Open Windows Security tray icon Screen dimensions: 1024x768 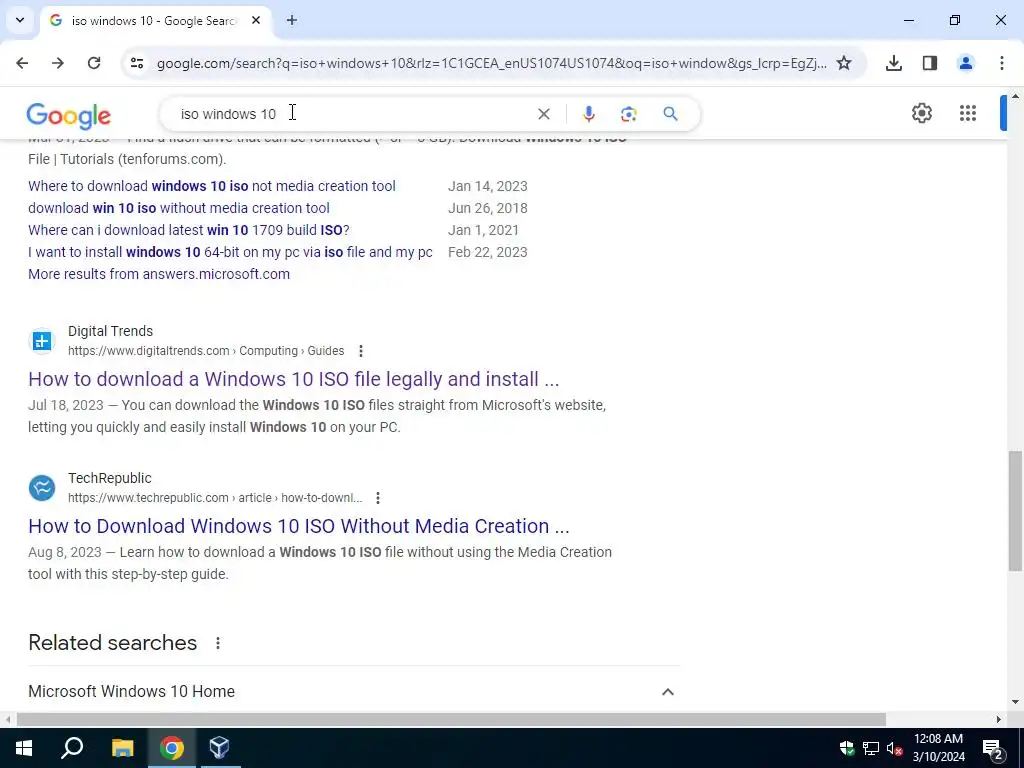(847, 748)
